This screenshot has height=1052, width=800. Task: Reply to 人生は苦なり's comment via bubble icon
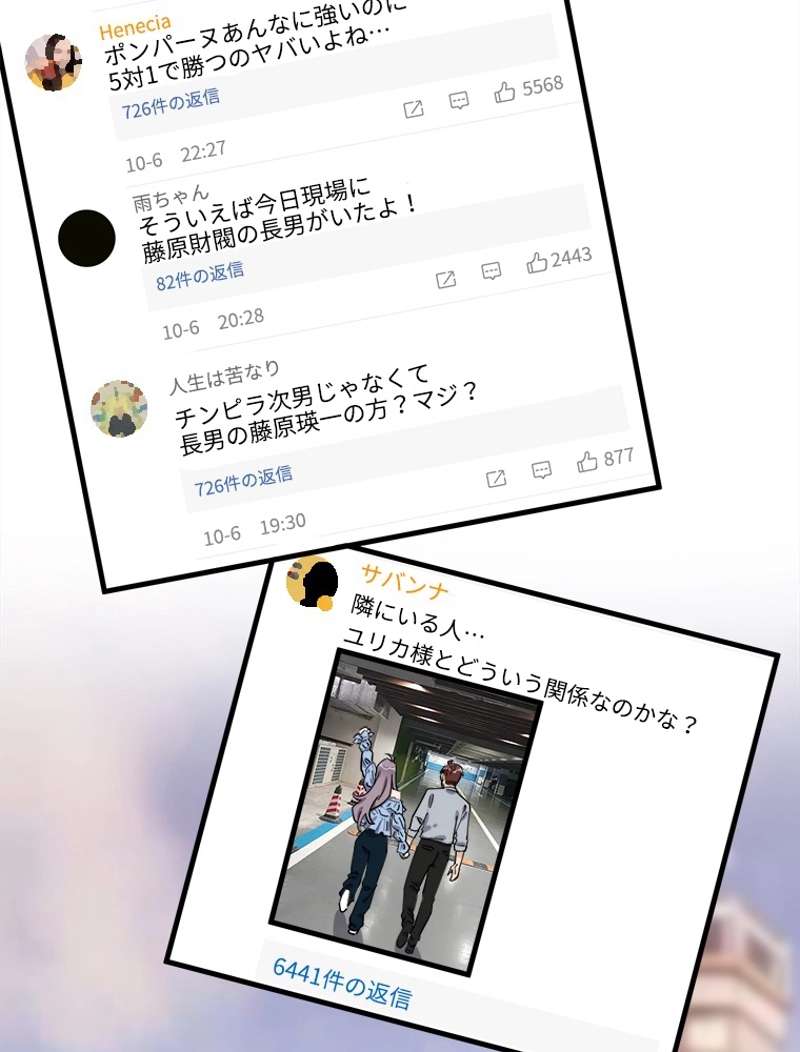pos(542,470)
